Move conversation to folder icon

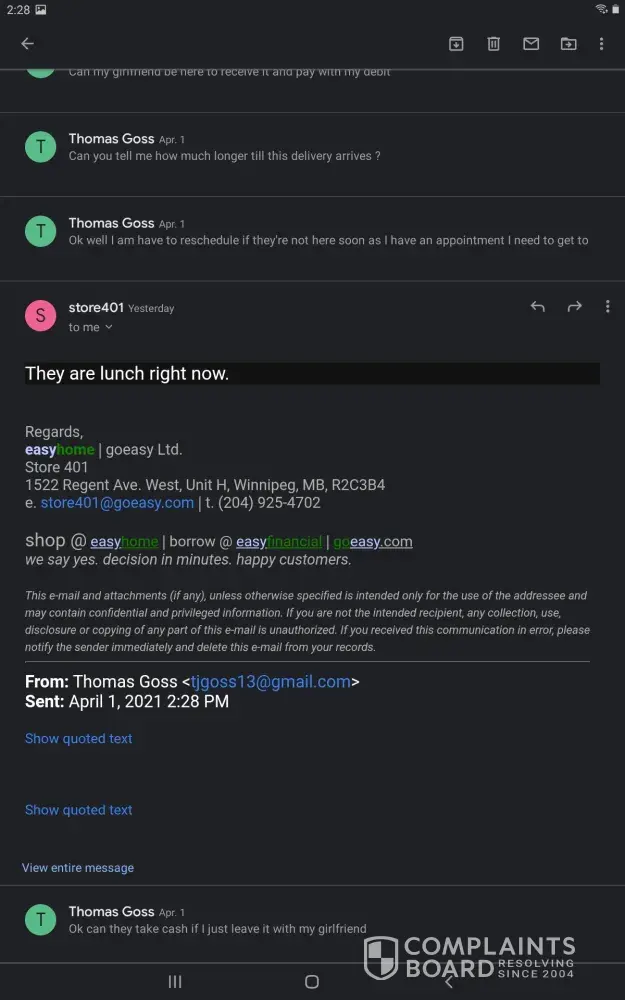[x=568, y=44]
